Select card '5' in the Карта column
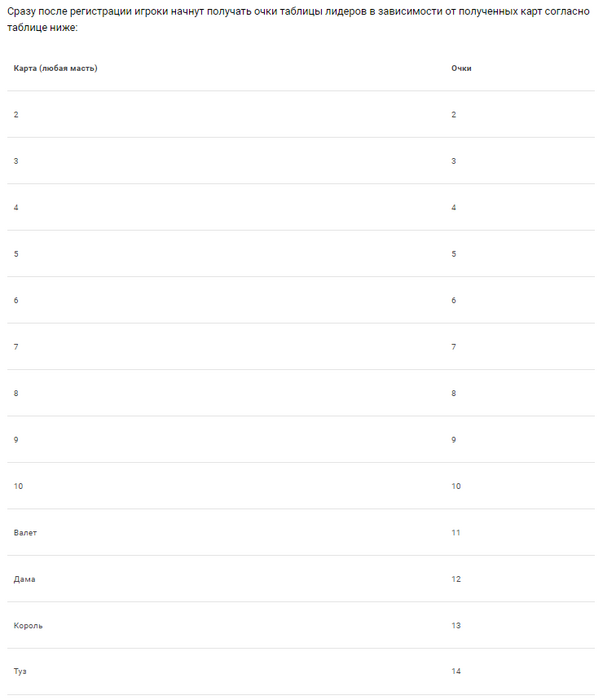Image resolution: width=603 pixels, height=700 pixels. tap(16, 254)
